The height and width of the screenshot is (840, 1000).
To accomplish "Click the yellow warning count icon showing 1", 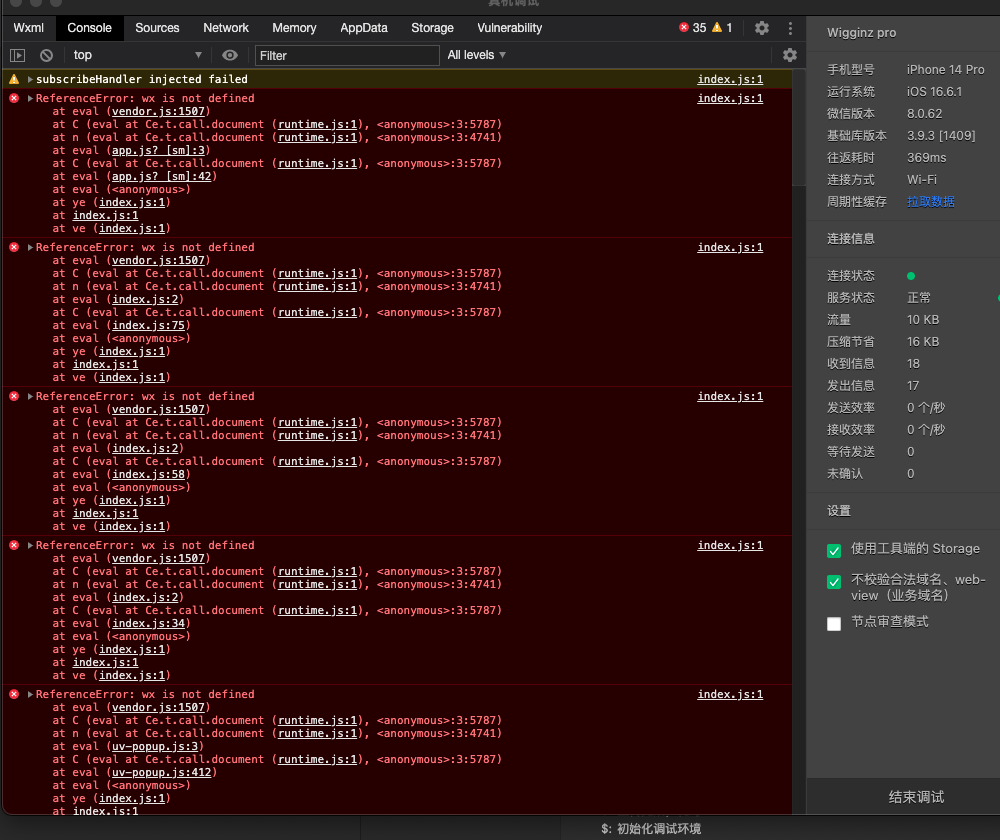I will tap(717, 27).
